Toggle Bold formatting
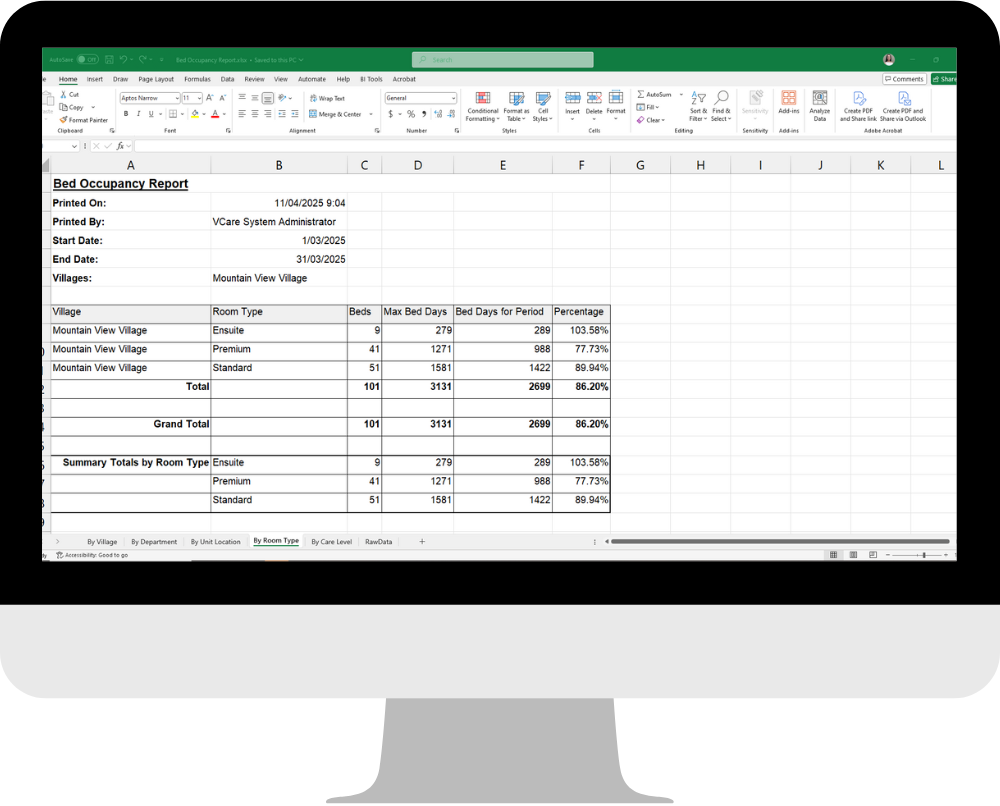Image resolution: width=1000 pixels, height=806 pixels. [x=126, y=114]
